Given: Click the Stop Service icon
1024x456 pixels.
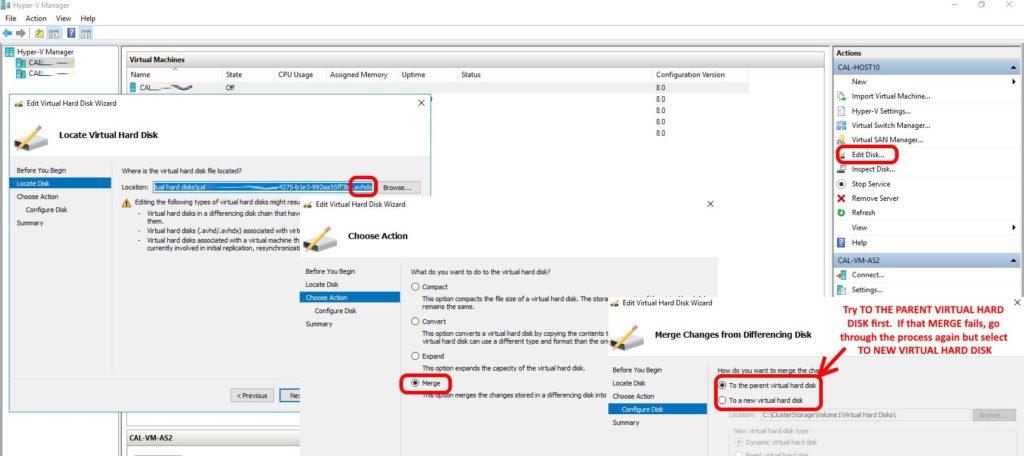Looking at the screenshot, I should click(x=842, y=184).
